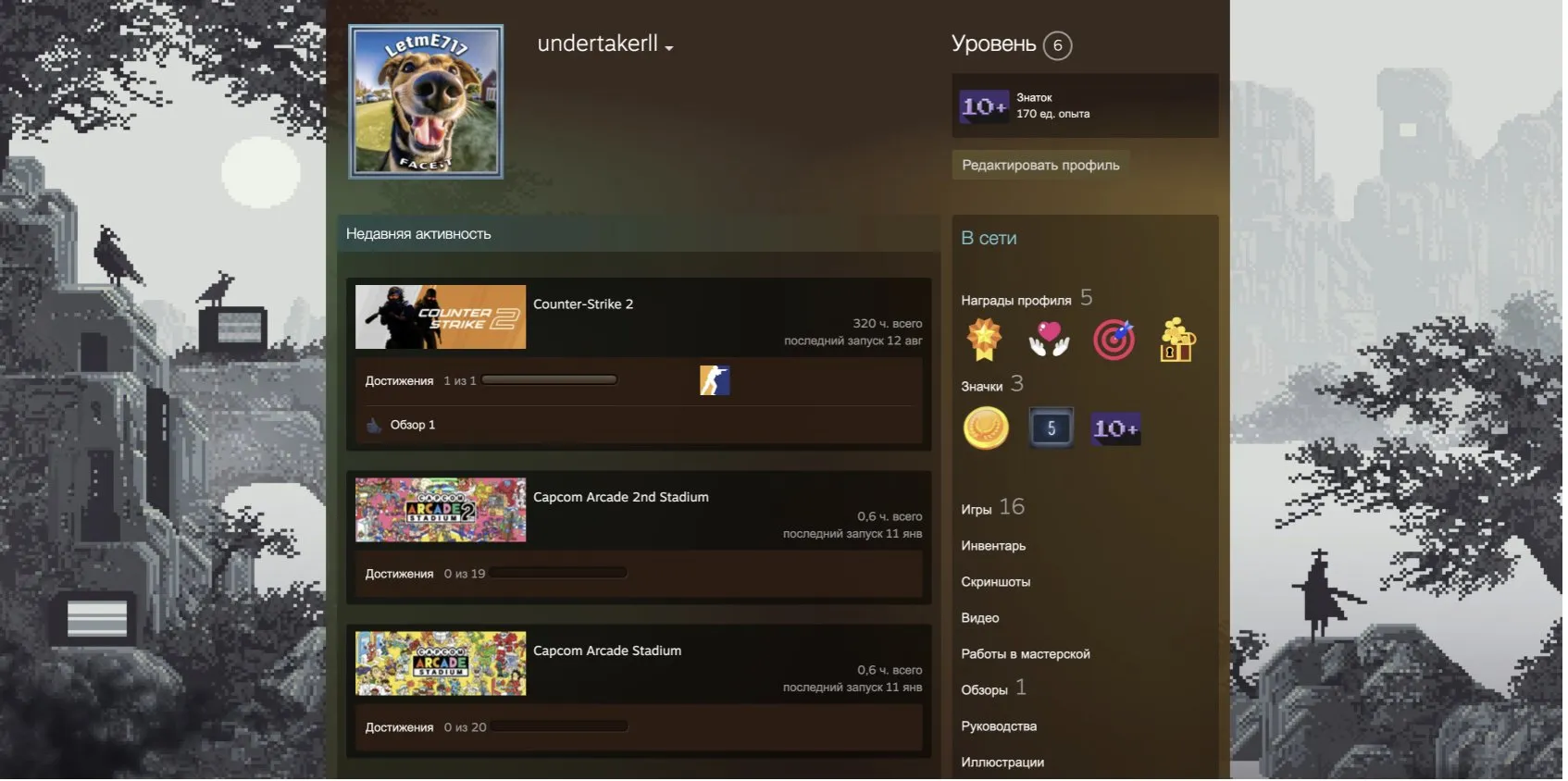Open the Capcom Arcade 2nd Stadium title
The height and width of the screenshot is (781, 1568).
(x=621, y=498)
